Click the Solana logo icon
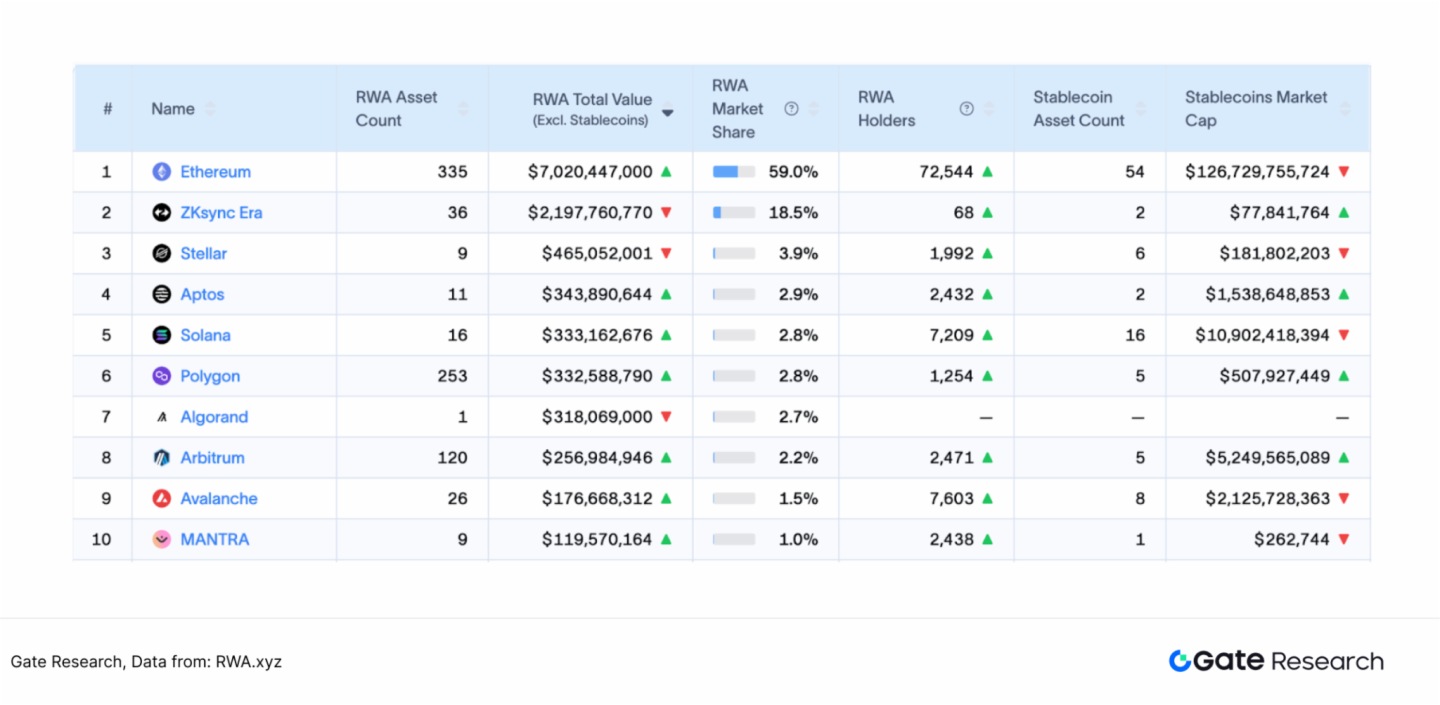The height and width of the screenshot is (705, 1440). [x=161, y=336]
